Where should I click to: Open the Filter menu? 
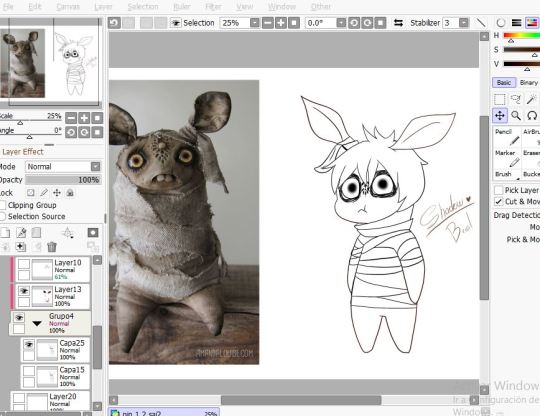[x=213, y=7]
